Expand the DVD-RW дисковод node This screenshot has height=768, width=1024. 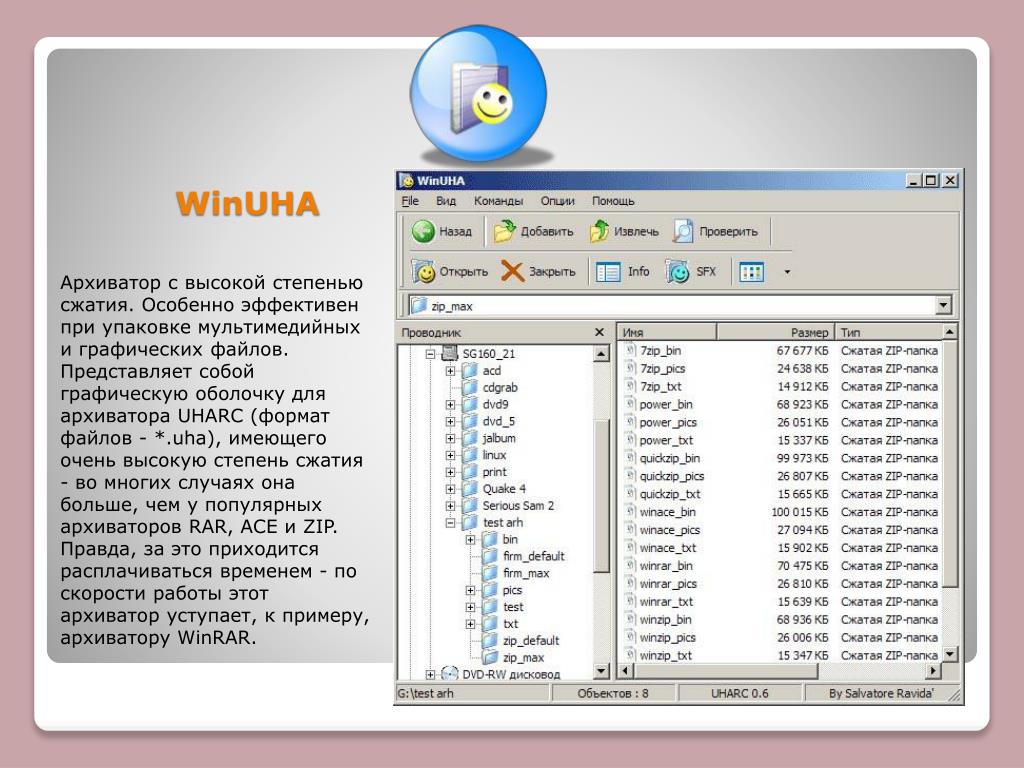coord(430,675)
